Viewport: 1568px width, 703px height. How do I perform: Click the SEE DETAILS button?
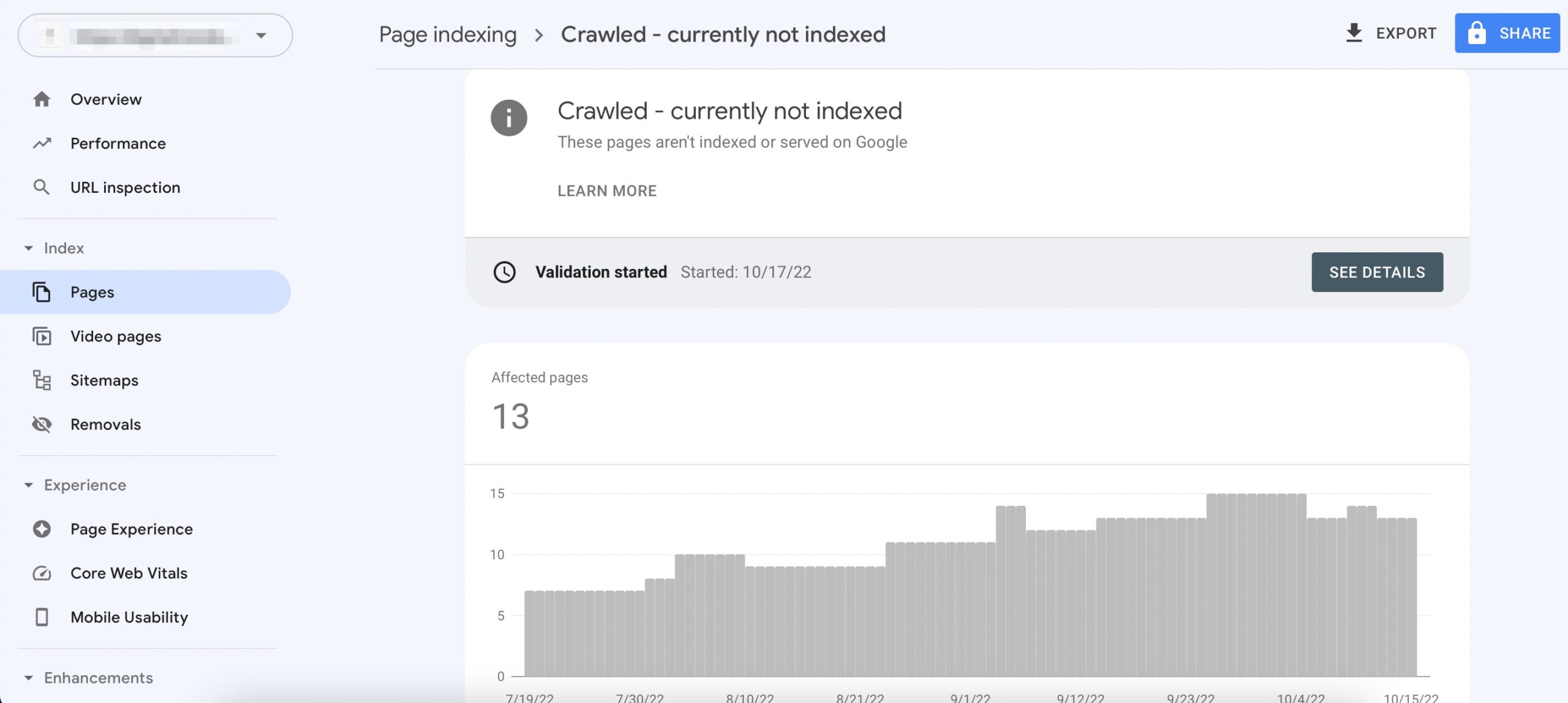click(x=1378, y=272)
